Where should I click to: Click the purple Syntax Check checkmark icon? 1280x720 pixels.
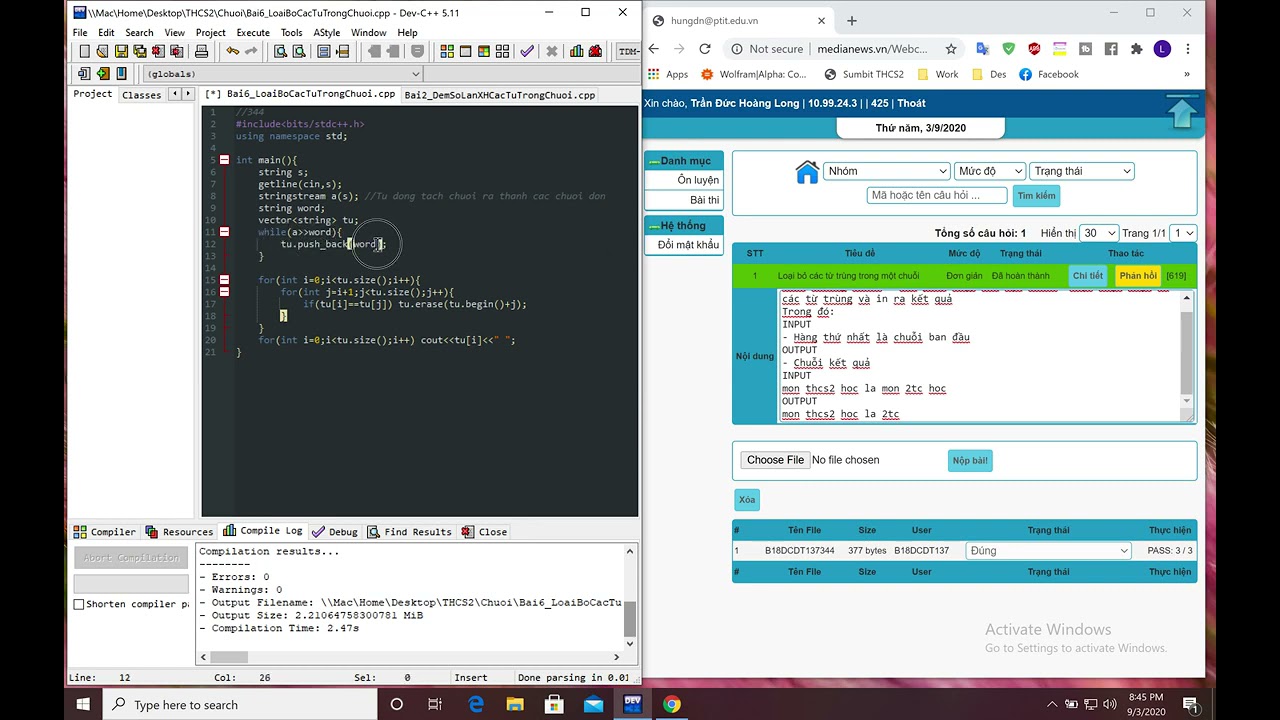pyautogui.click(x=527, y=52)
